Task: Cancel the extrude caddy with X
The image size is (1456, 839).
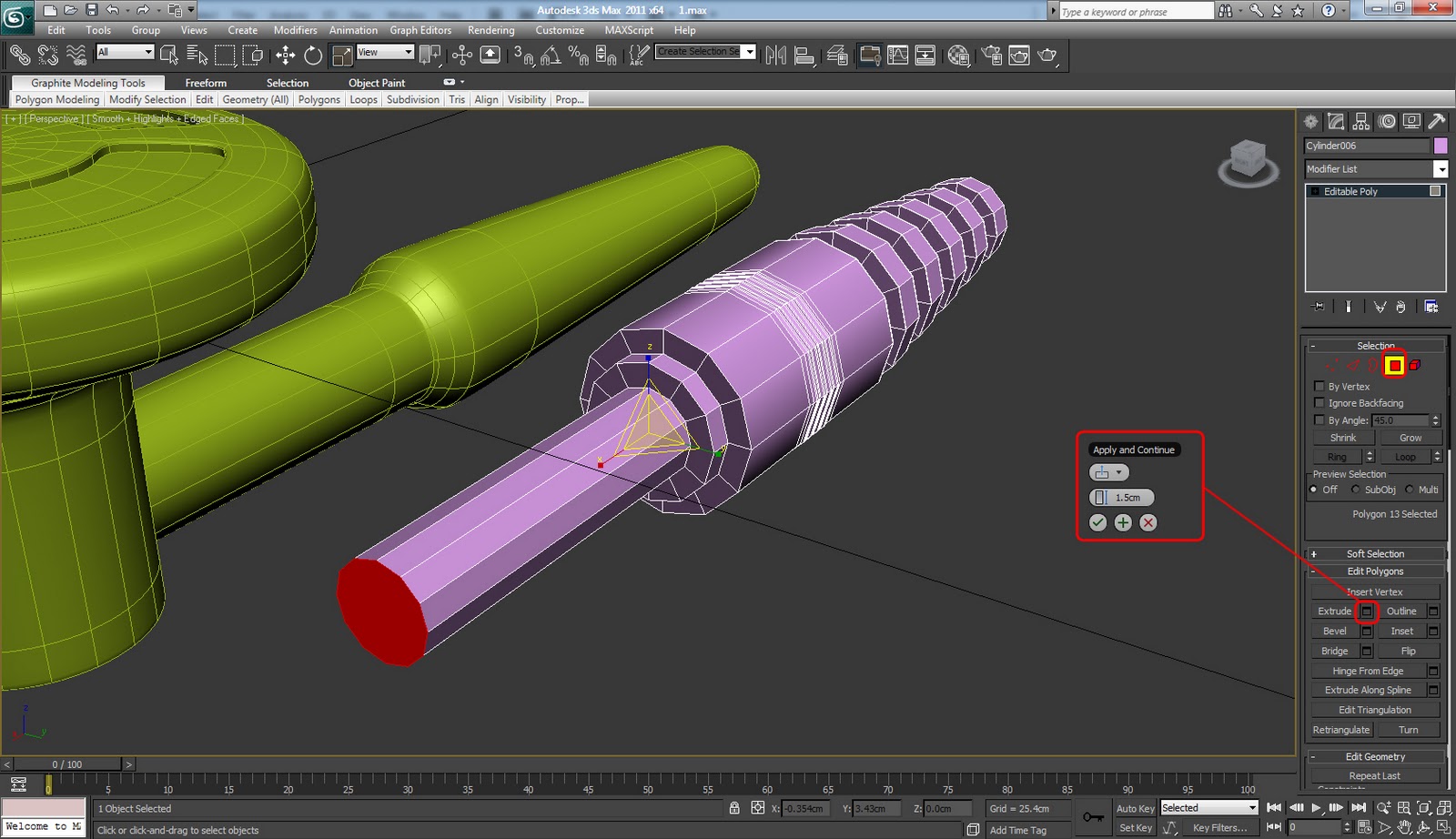Action: pyautogui.click(x=1148, y=522)
